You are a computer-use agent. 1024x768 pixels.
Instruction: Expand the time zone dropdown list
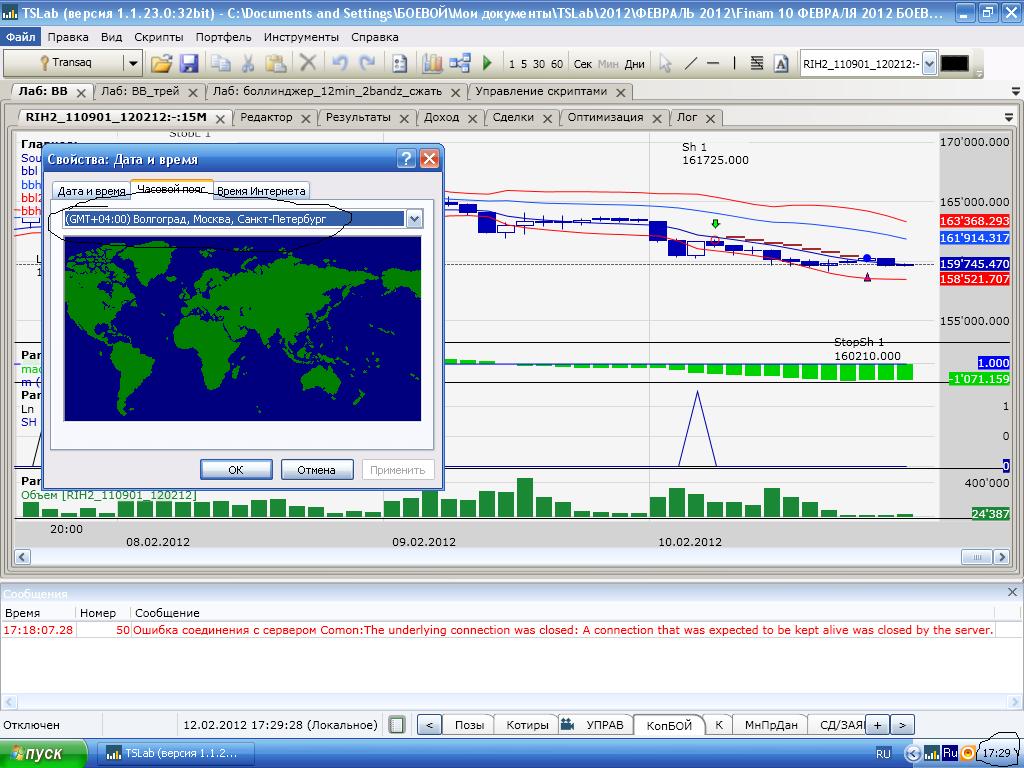pos(414,218)
